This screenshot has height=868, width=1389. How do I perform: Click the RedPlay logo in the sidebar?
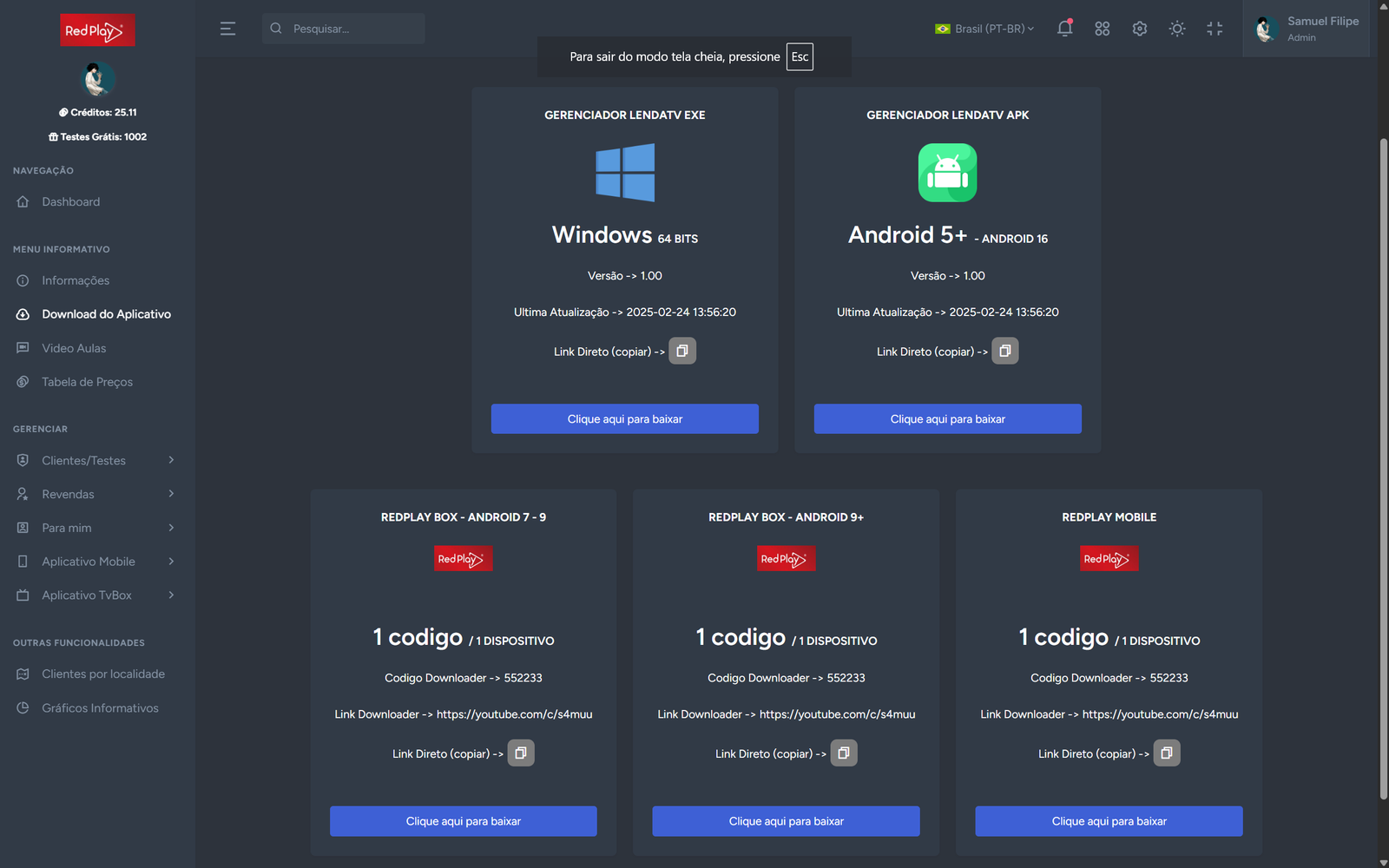coord(97,30)
